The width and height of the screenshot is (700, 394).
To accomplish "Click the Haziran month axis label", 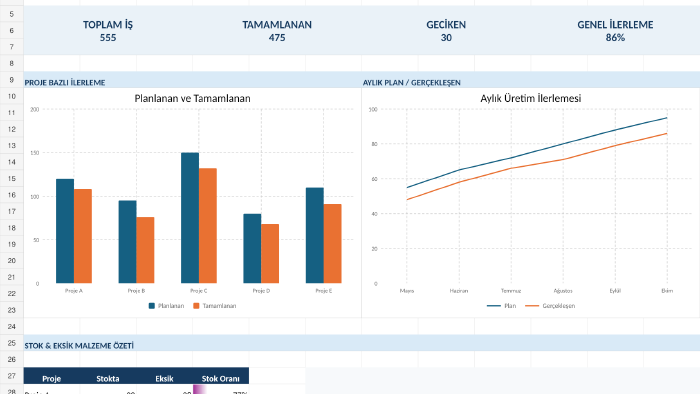I will point(459,291).
